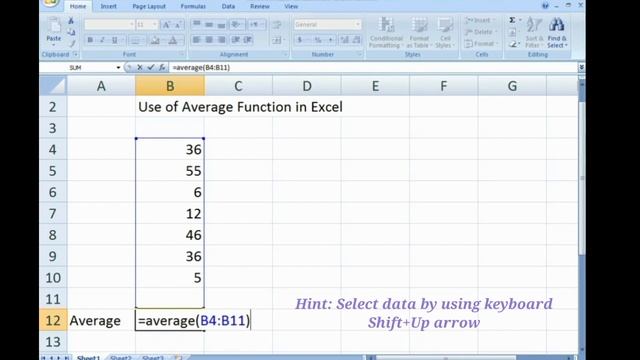Click the Middle Align icon

coord(209,25)
